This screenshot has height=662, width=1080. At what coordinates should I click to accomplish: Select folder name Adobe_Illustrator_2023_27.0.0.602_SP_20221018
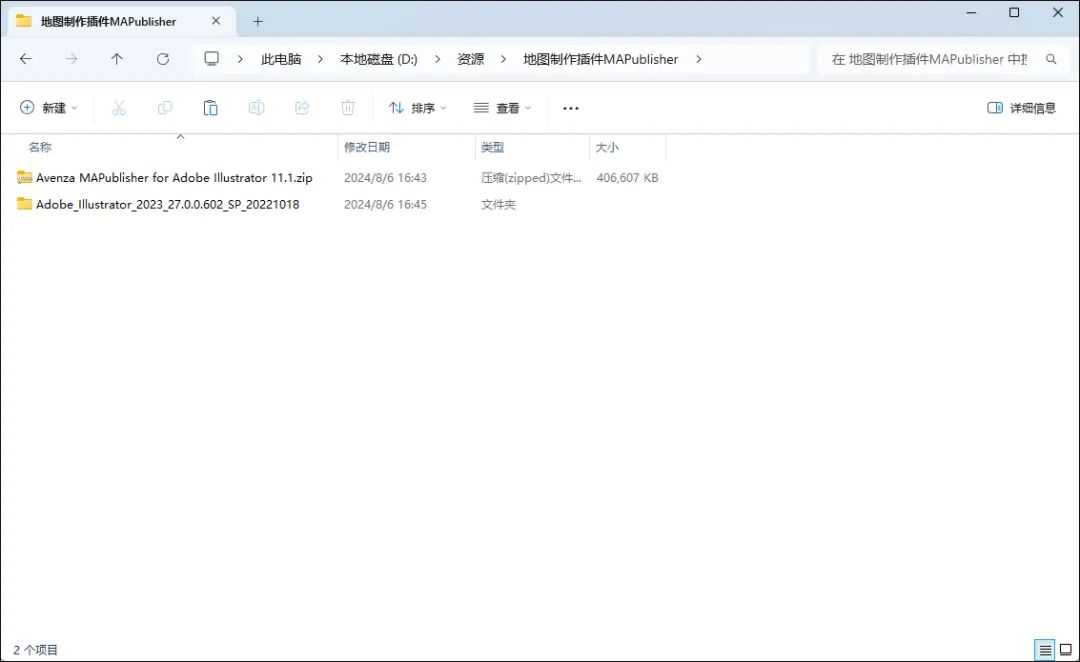[x=167, y=204]
